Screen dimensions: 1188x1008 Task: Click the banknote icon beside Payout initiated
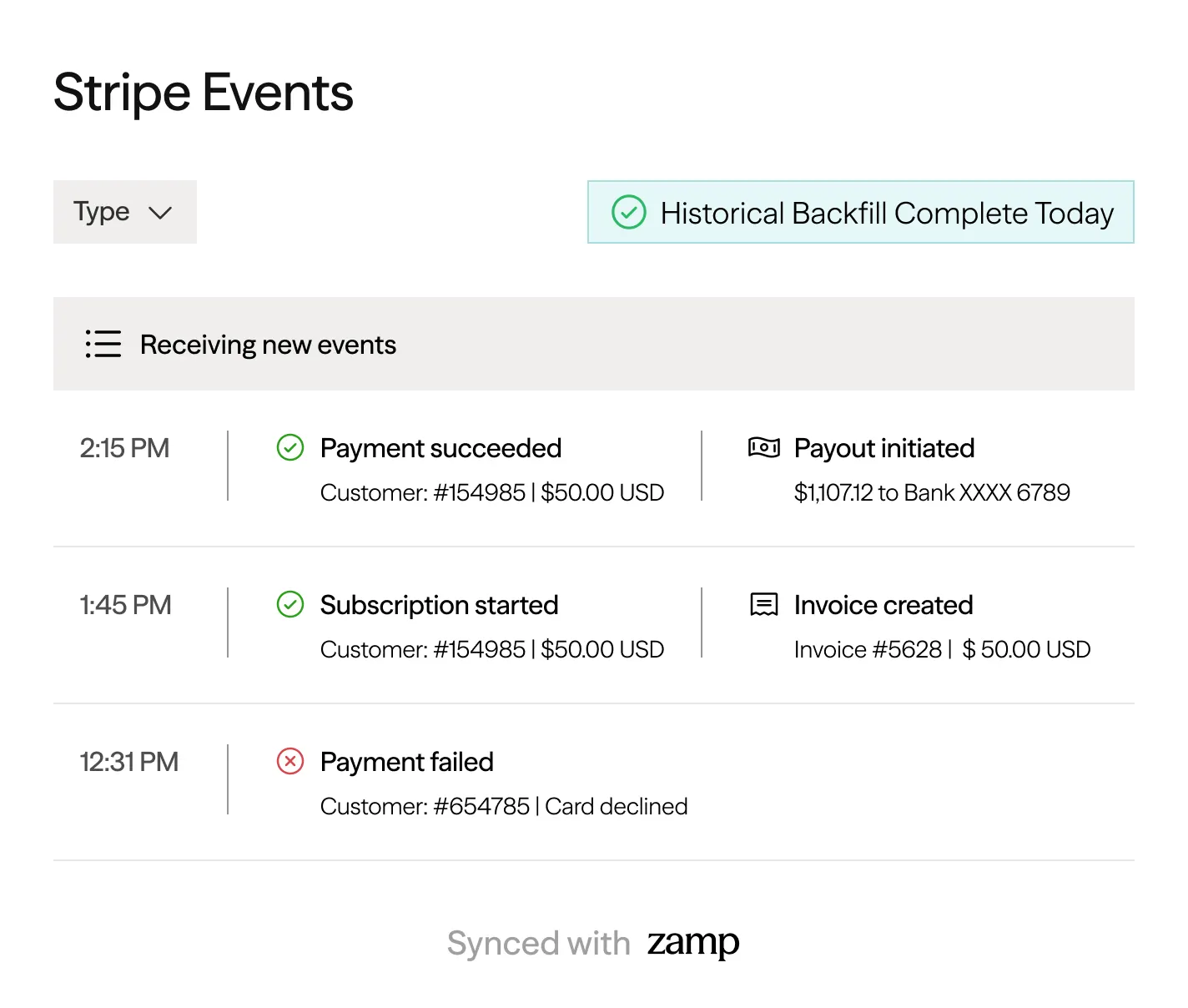point(763,448)
